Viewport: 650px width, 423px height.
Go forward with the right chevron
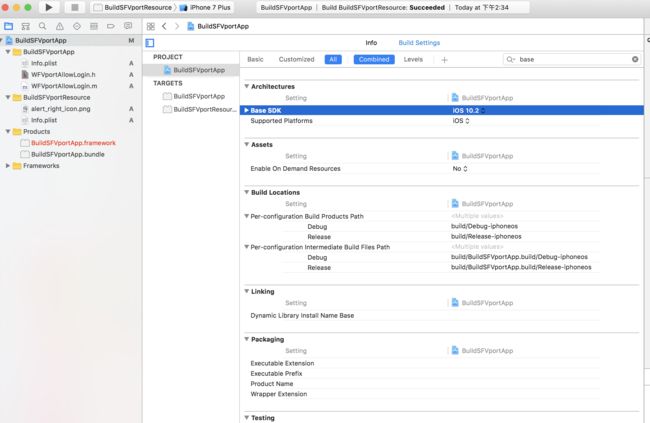coord(177,26)
